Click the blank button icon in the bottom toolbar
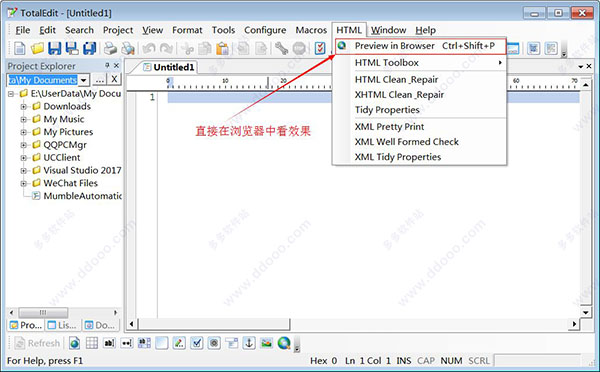The height and width of the screenshot is (372, 600). click(x=161, y=343)
